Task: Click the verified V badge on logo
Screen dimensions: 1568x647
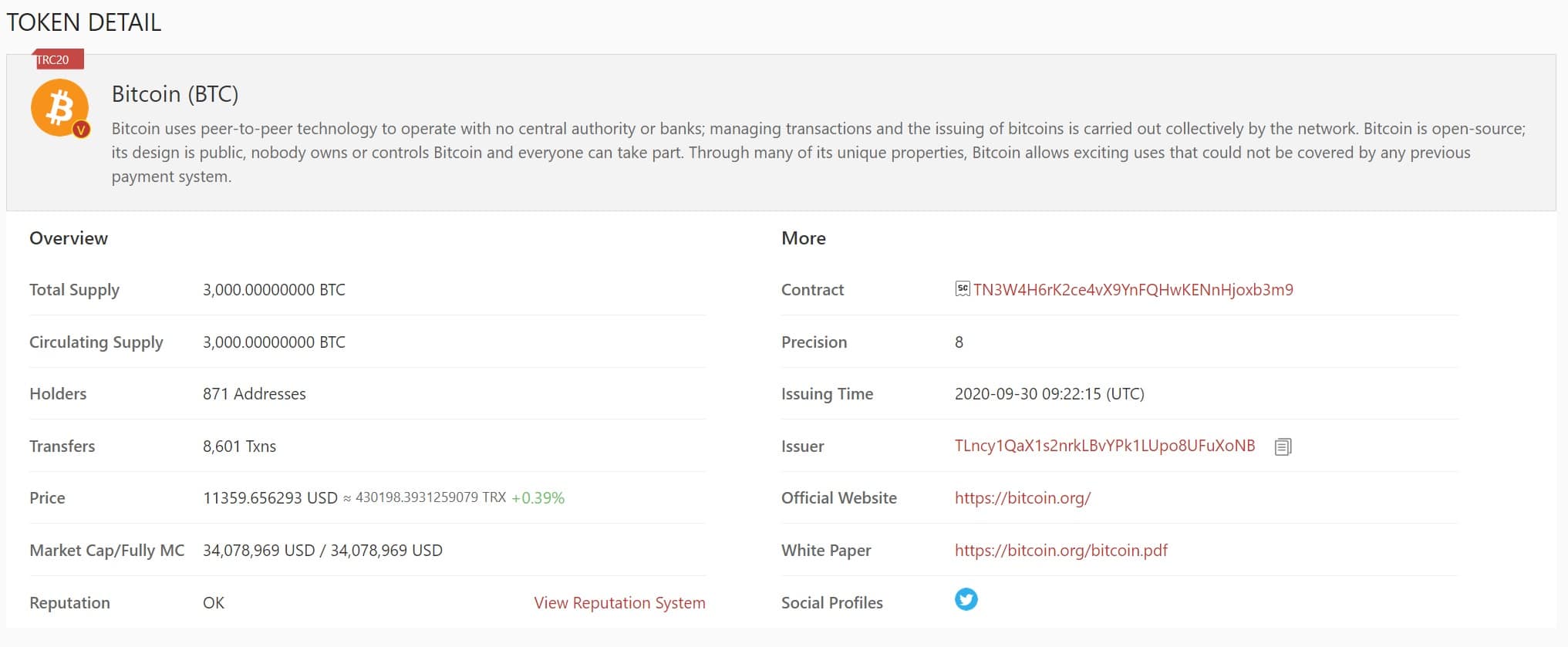Action: 81,130
